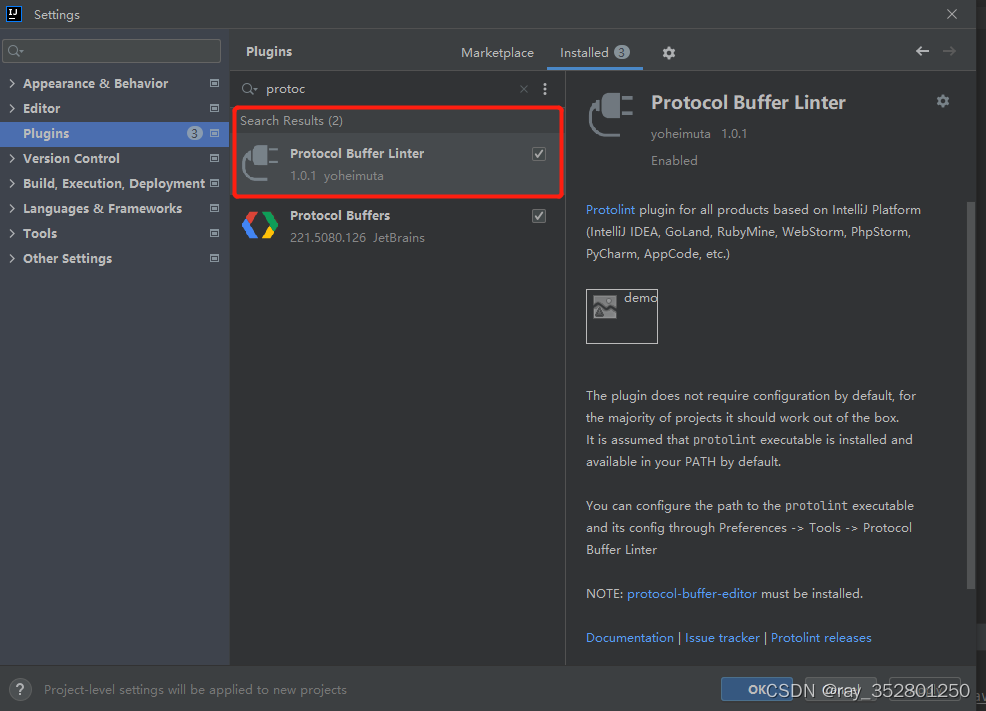This screenshot has height=711, width=986.
Task: Click Other Settings project-level icon
Action: point(214,258)
